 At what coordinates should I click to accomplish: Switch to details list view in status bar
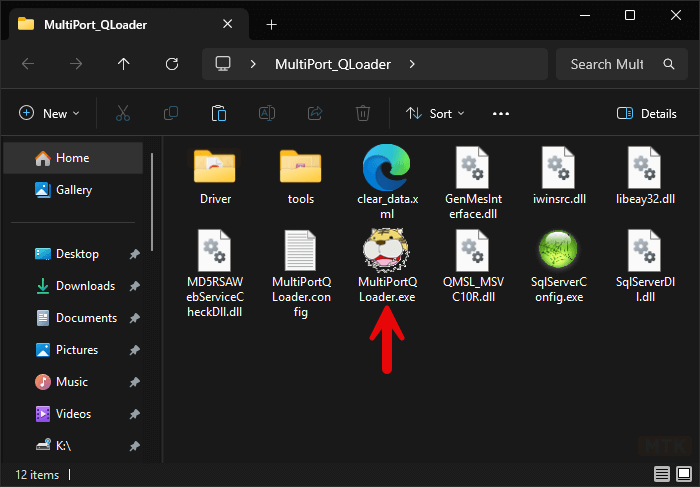tap(661, 474)
